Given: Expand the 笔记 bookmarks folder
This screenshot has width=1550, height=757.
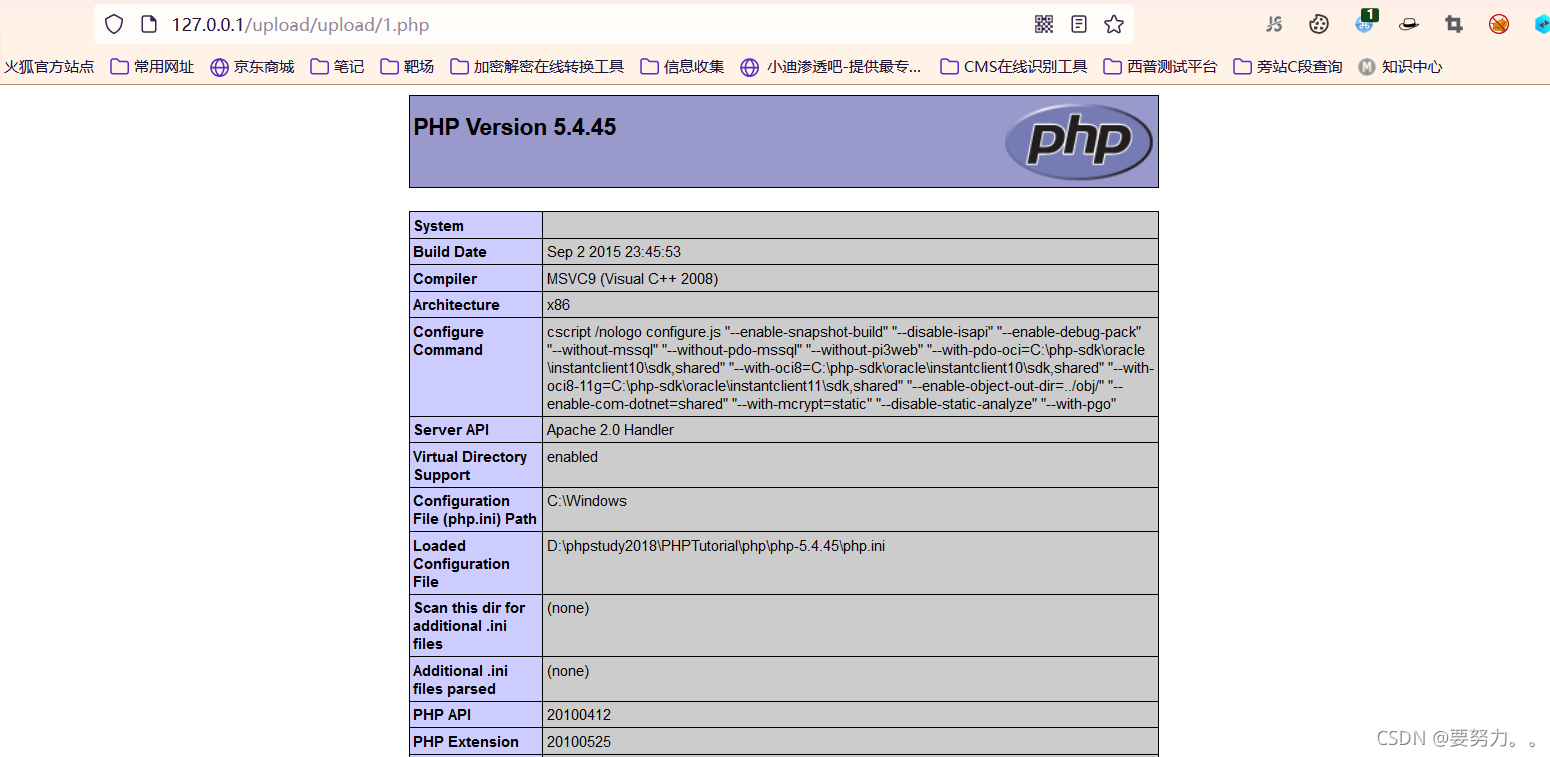Looking at the screenshot, I should click(x=337, y=67).
